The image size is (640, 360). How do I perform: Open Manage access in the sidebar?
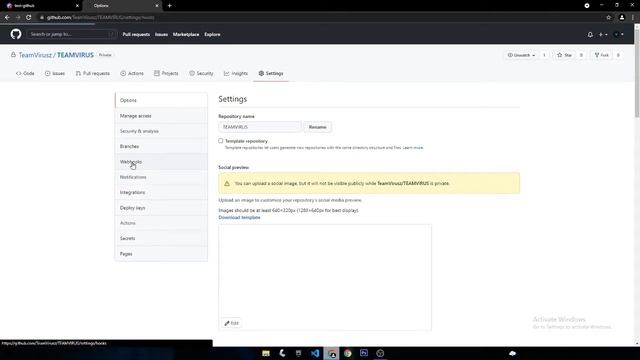point(161,116)
